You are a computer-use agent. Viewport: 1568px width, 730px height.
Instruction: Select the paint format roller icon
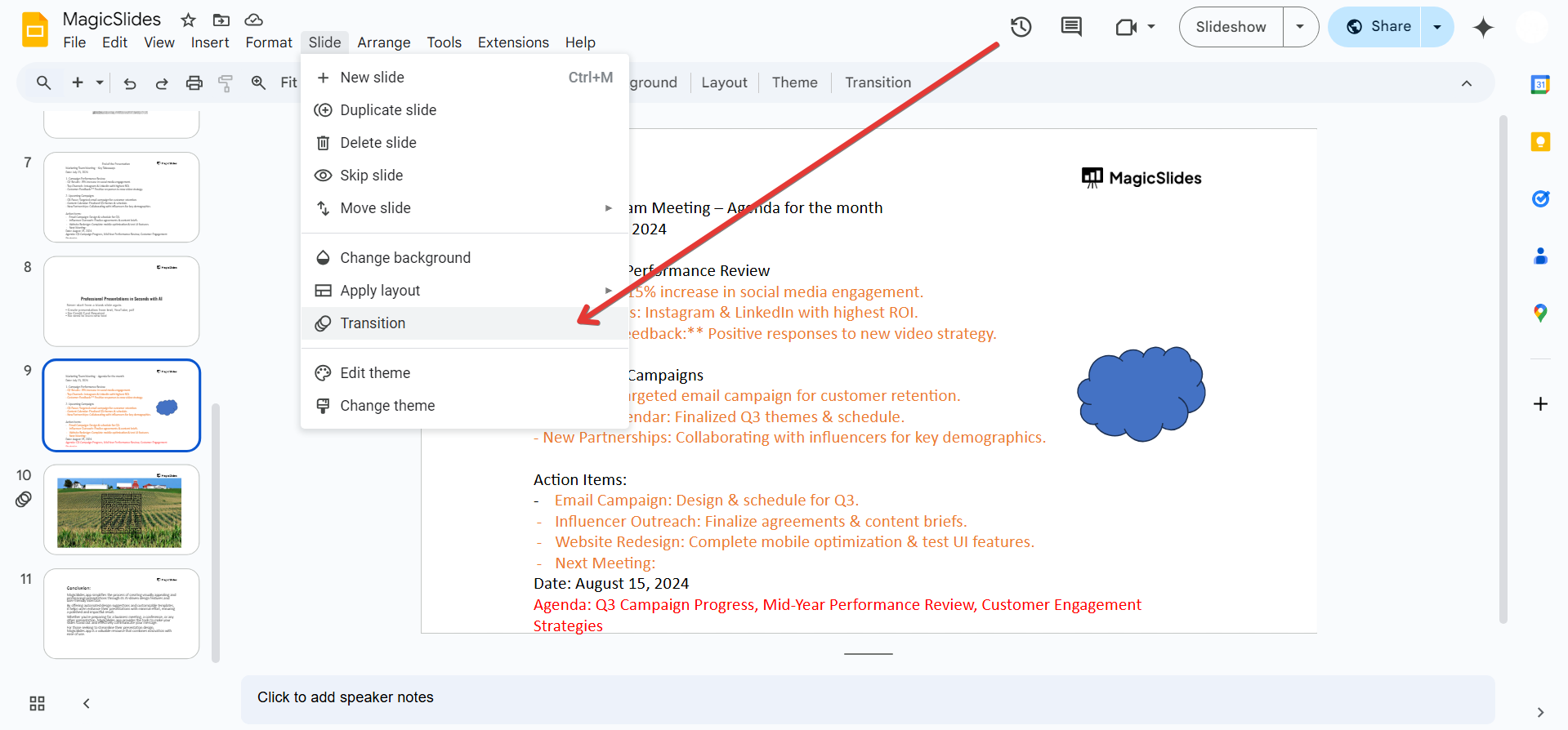point(226,82)
